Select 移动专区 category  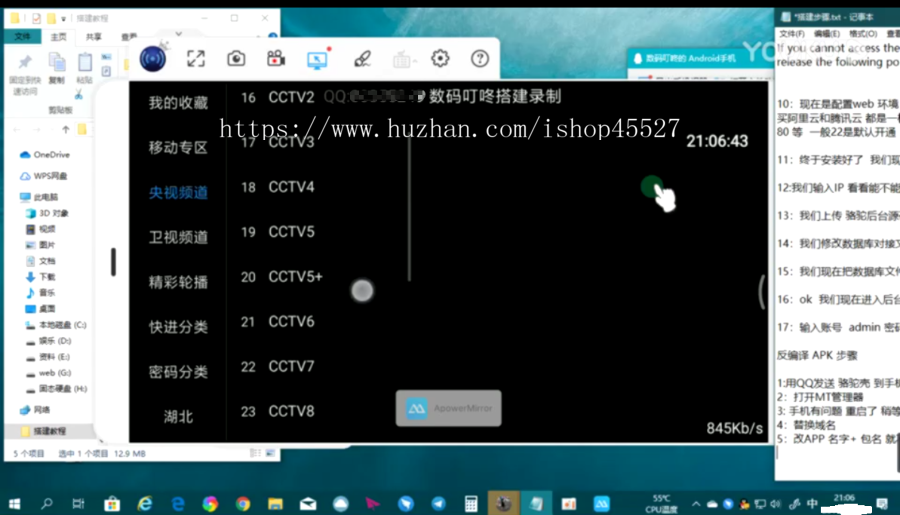click(x=178, y=148)
